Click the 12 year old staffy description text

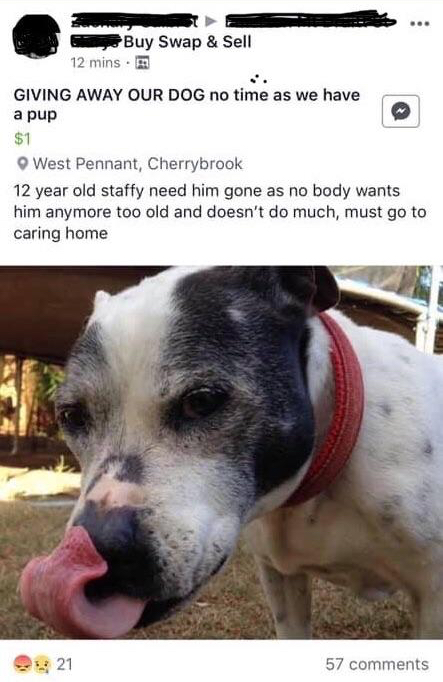220,212
